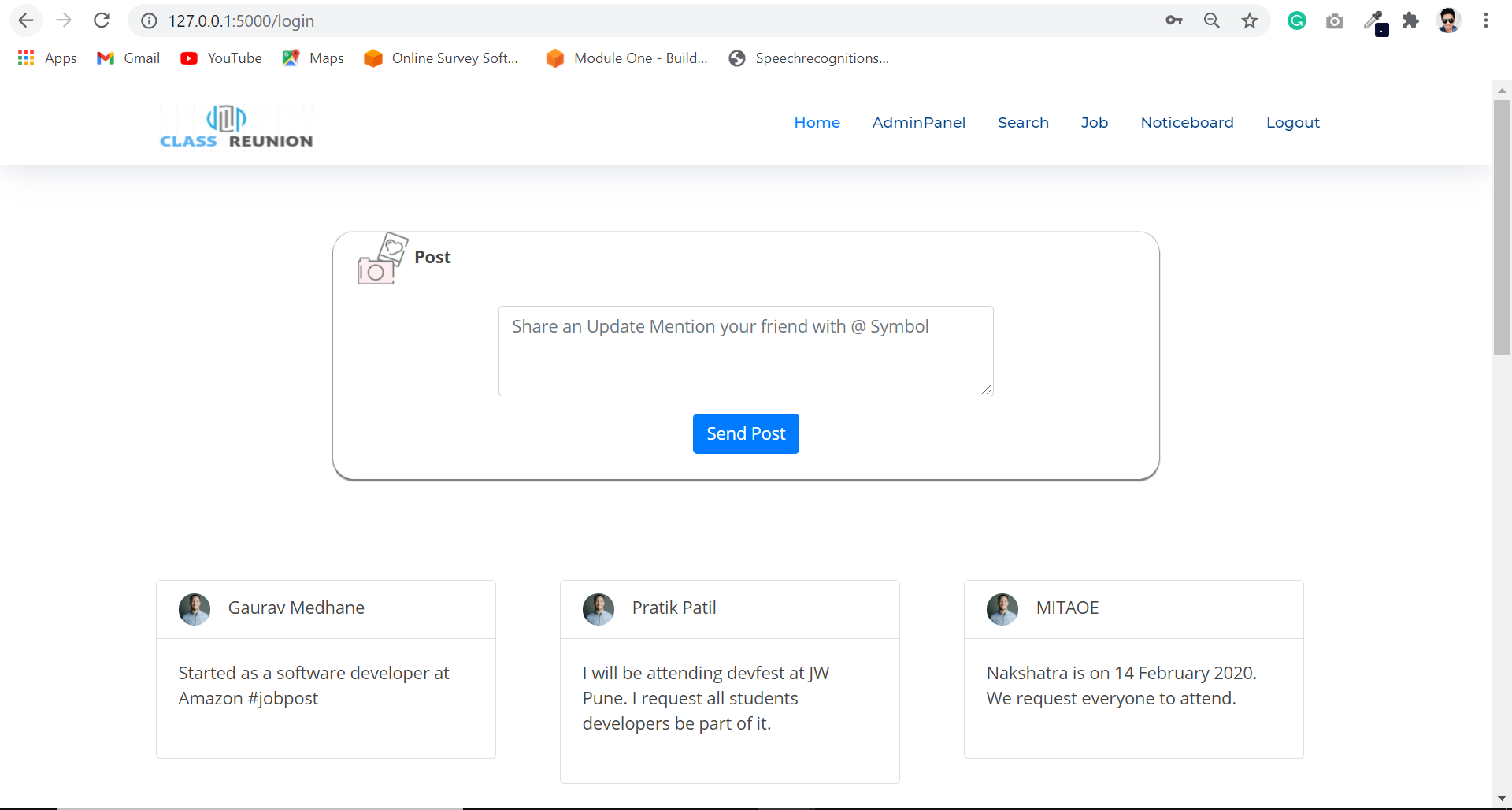Click the text area resize handle

coord(987,389)
